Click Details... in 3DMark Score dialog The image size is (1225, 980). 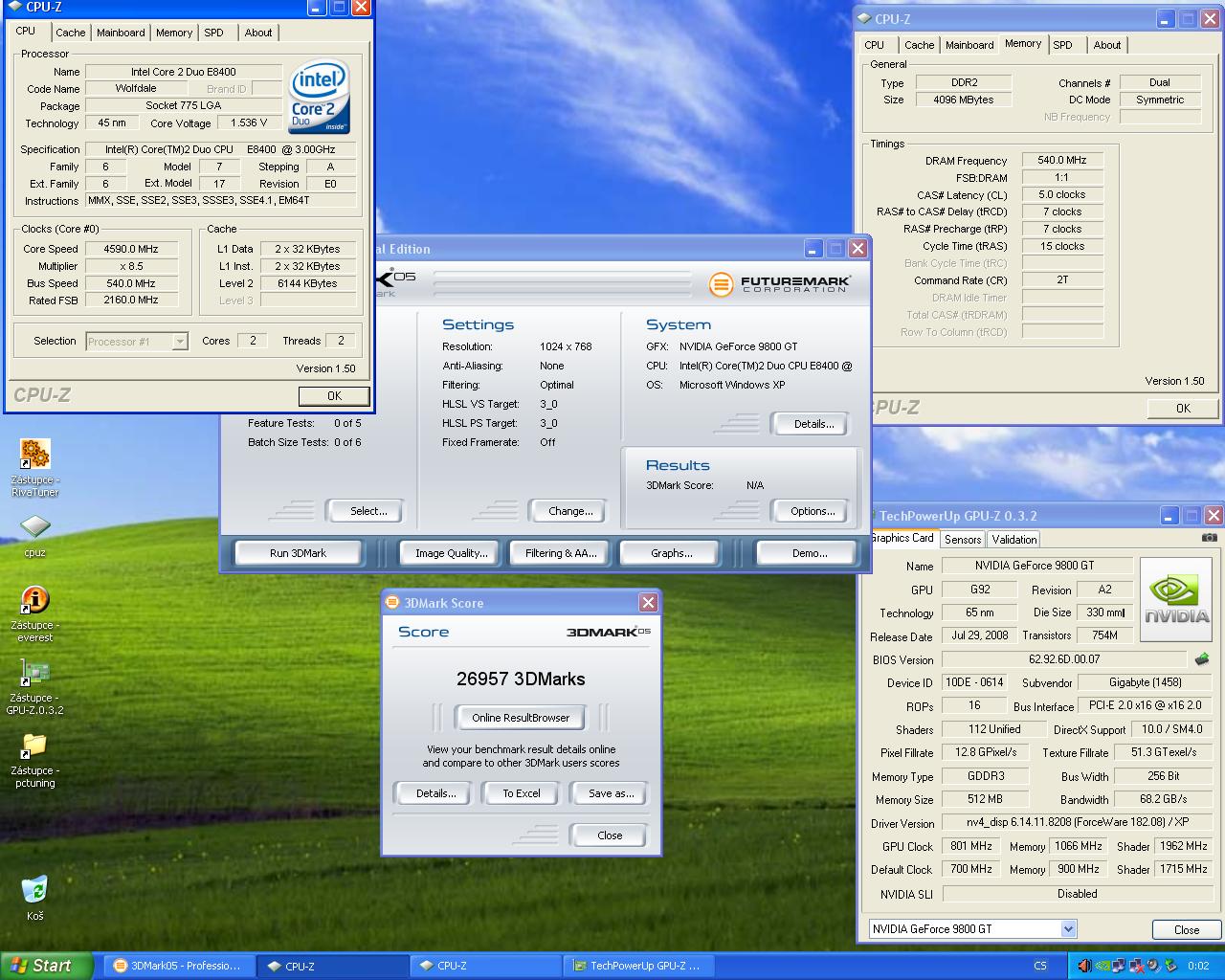point(435,793)
